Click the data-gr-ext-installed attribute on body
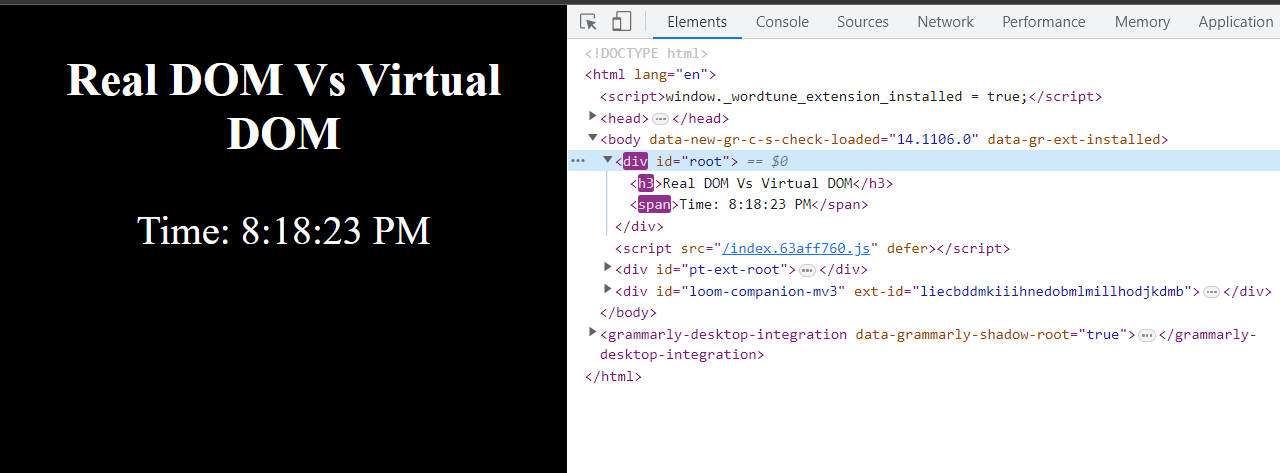The width and height of the screenshot is (1280, 473). 1073,140
